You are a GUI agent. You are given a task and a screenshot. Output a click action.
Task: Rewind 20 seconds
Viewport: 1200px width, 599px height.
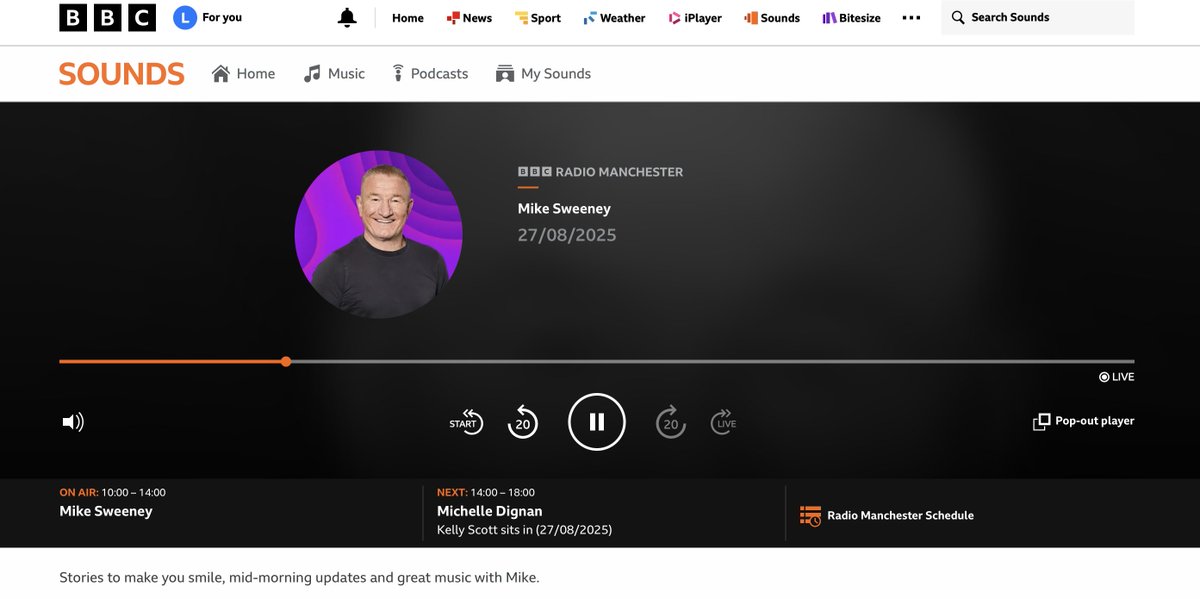pos(522,422)
